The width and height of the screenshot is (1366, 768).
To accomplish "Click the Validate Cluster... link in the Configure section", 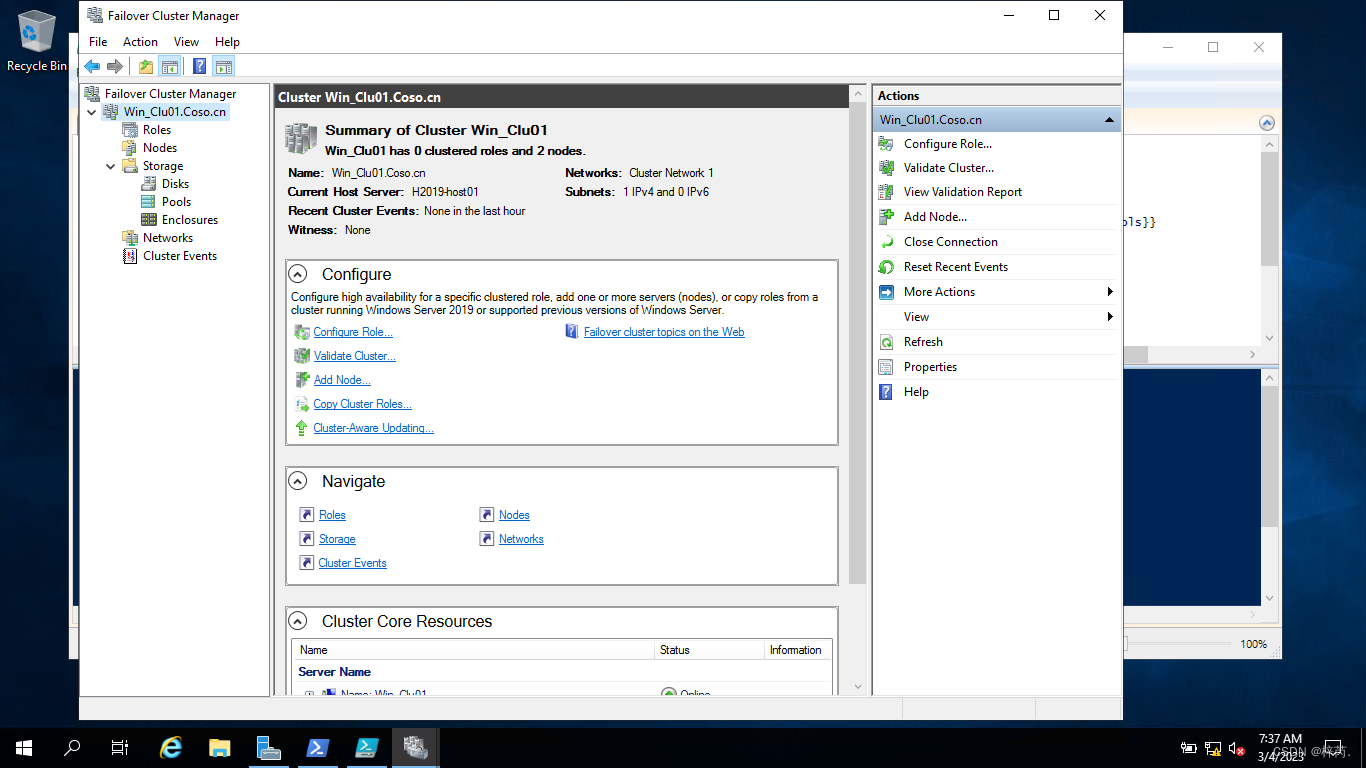I will pos(354,356).
